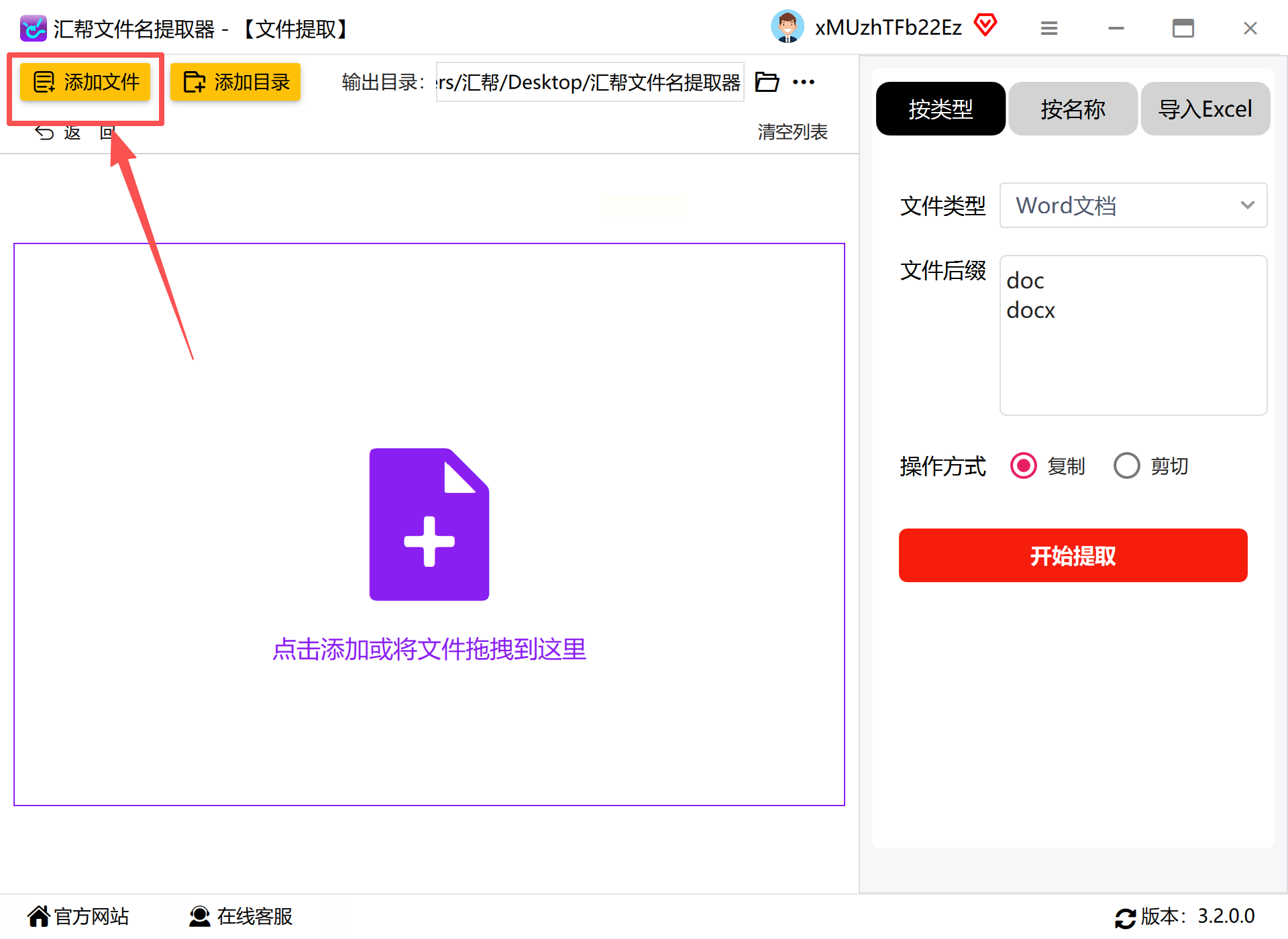Click the purple add-file document icon
Image resolution: width=1288 pixels, height=939 pixels.
click(x=429, y=524)
